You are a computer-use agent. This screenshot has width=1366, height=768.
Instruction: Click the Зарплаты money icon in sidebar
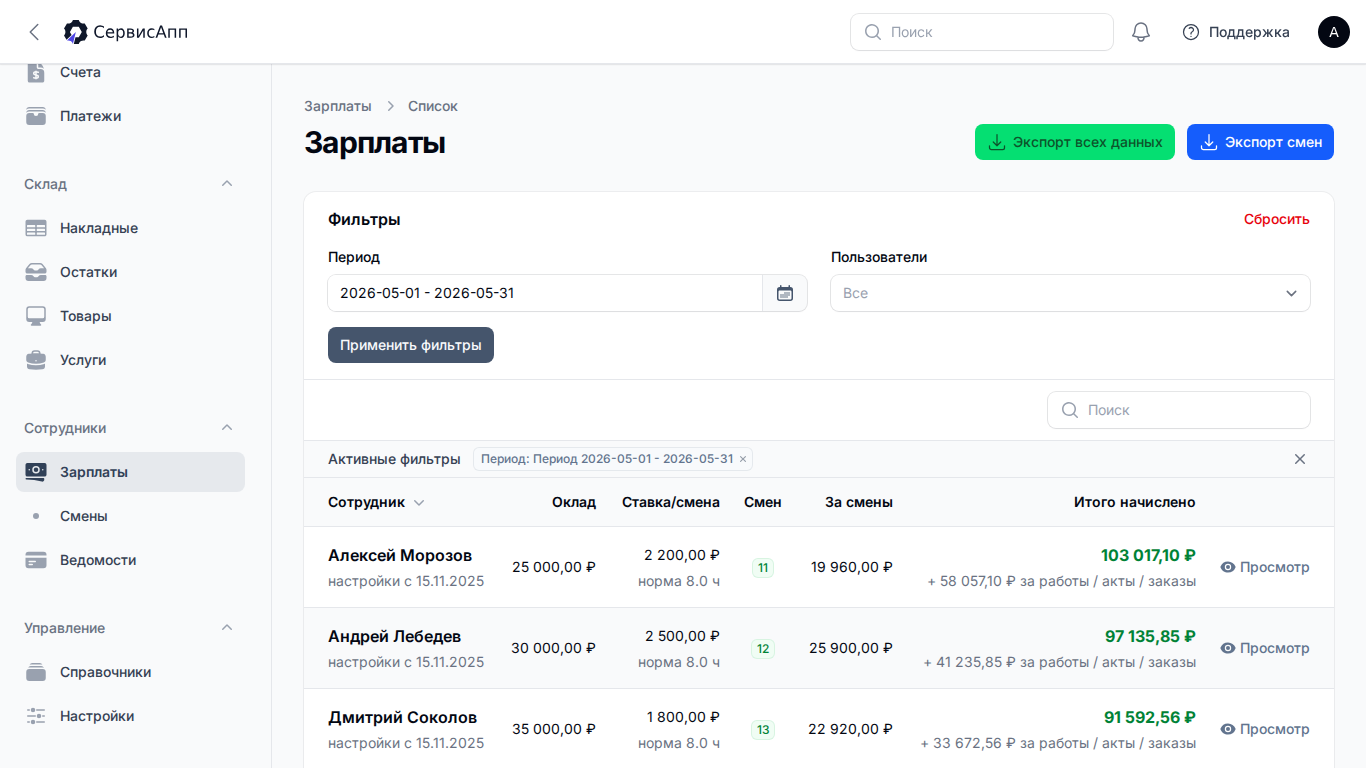point(36,472)
